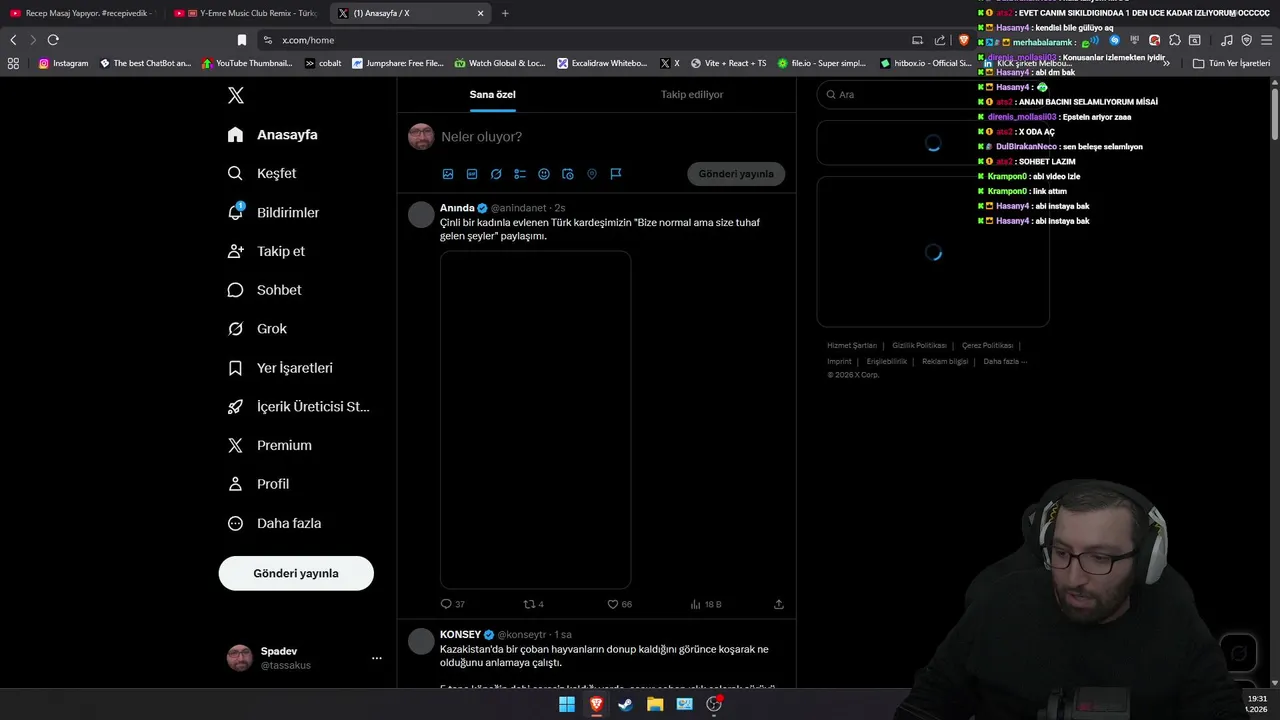View analytics of the Anında post
The height and width of the screenshot is (720, 1280).
(x=706, y=604)
